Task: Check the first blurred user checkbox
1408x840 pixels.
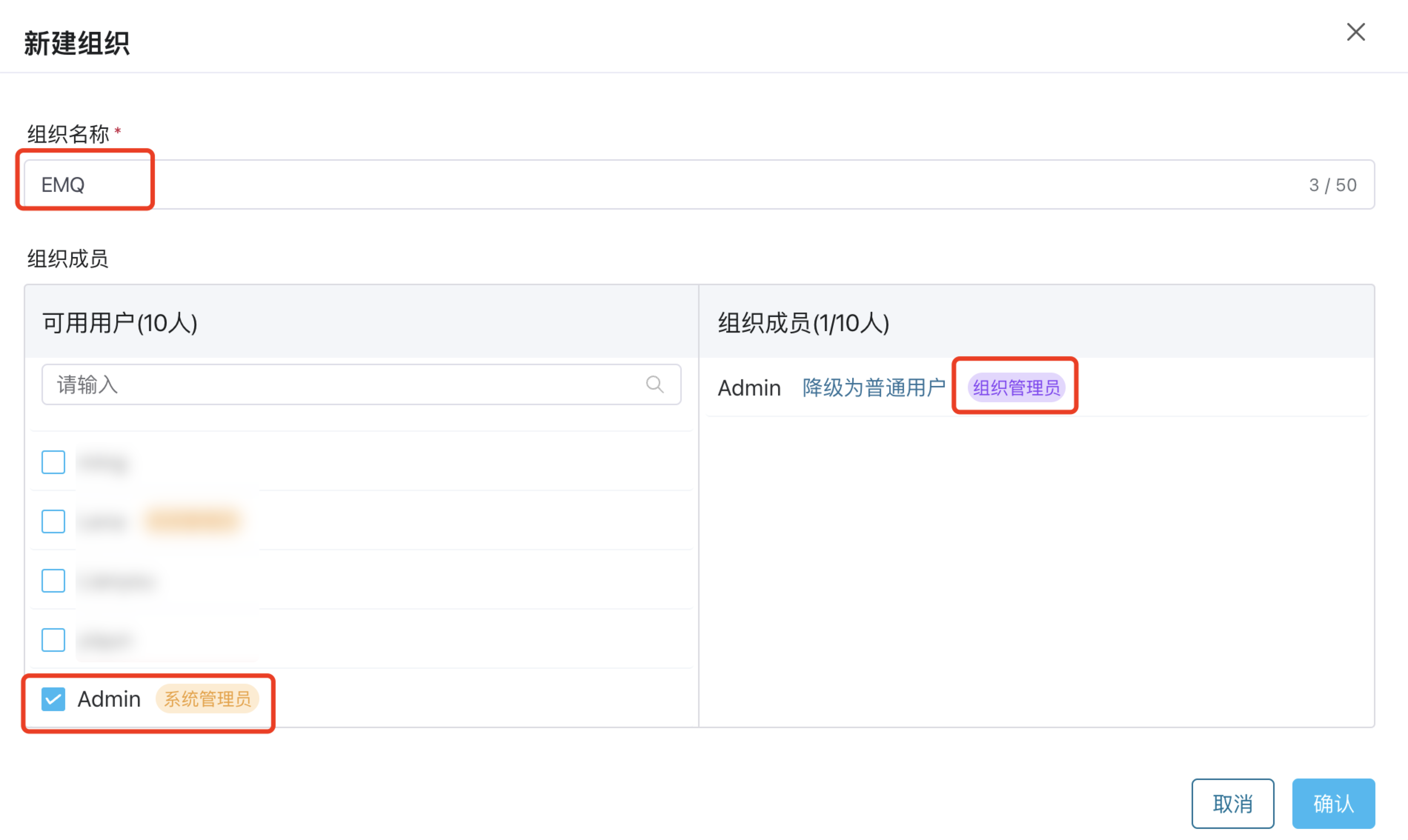Action: 53,462
